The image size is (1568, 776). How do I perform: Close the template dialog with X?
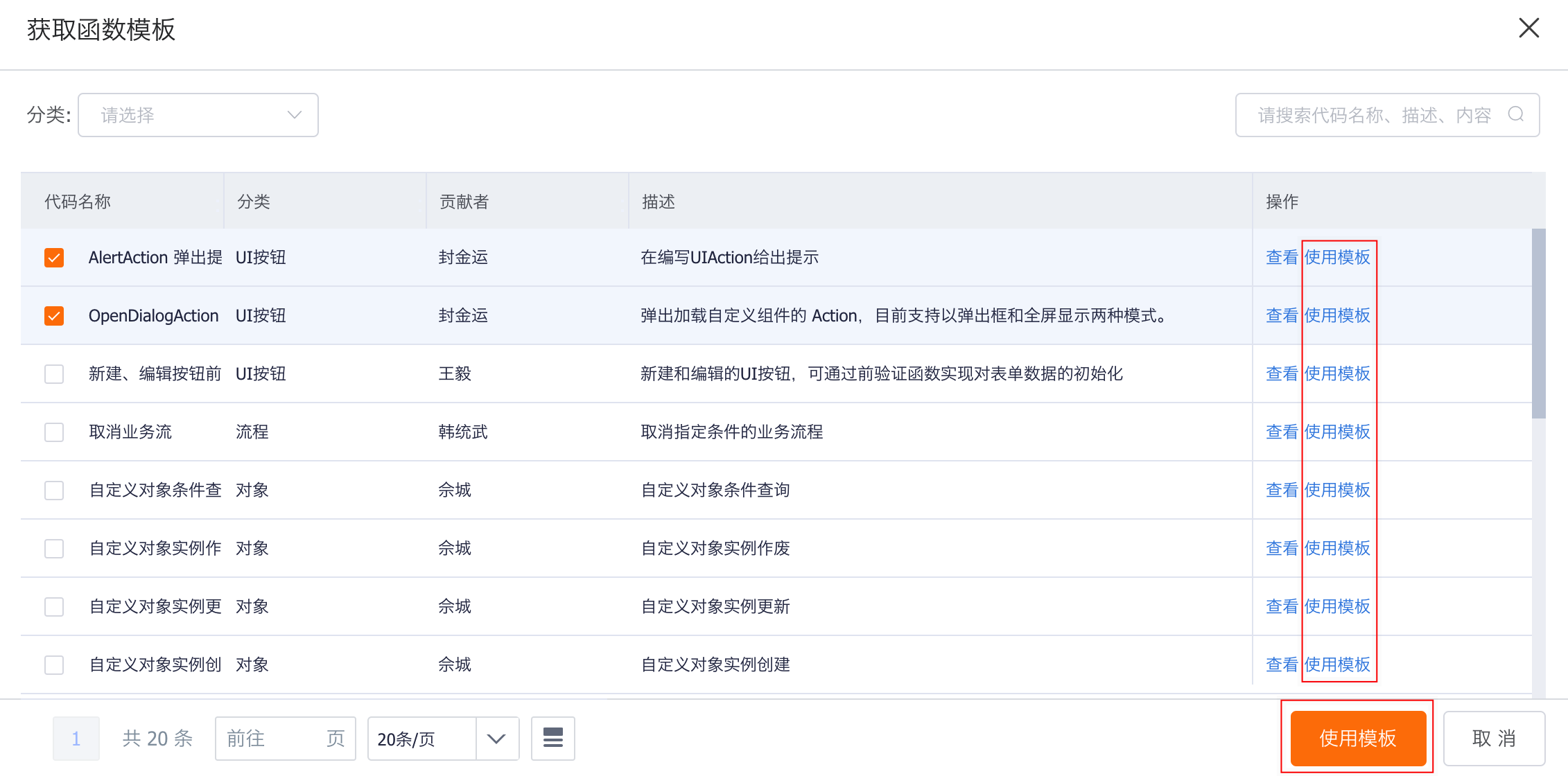tap(1528, 28)
